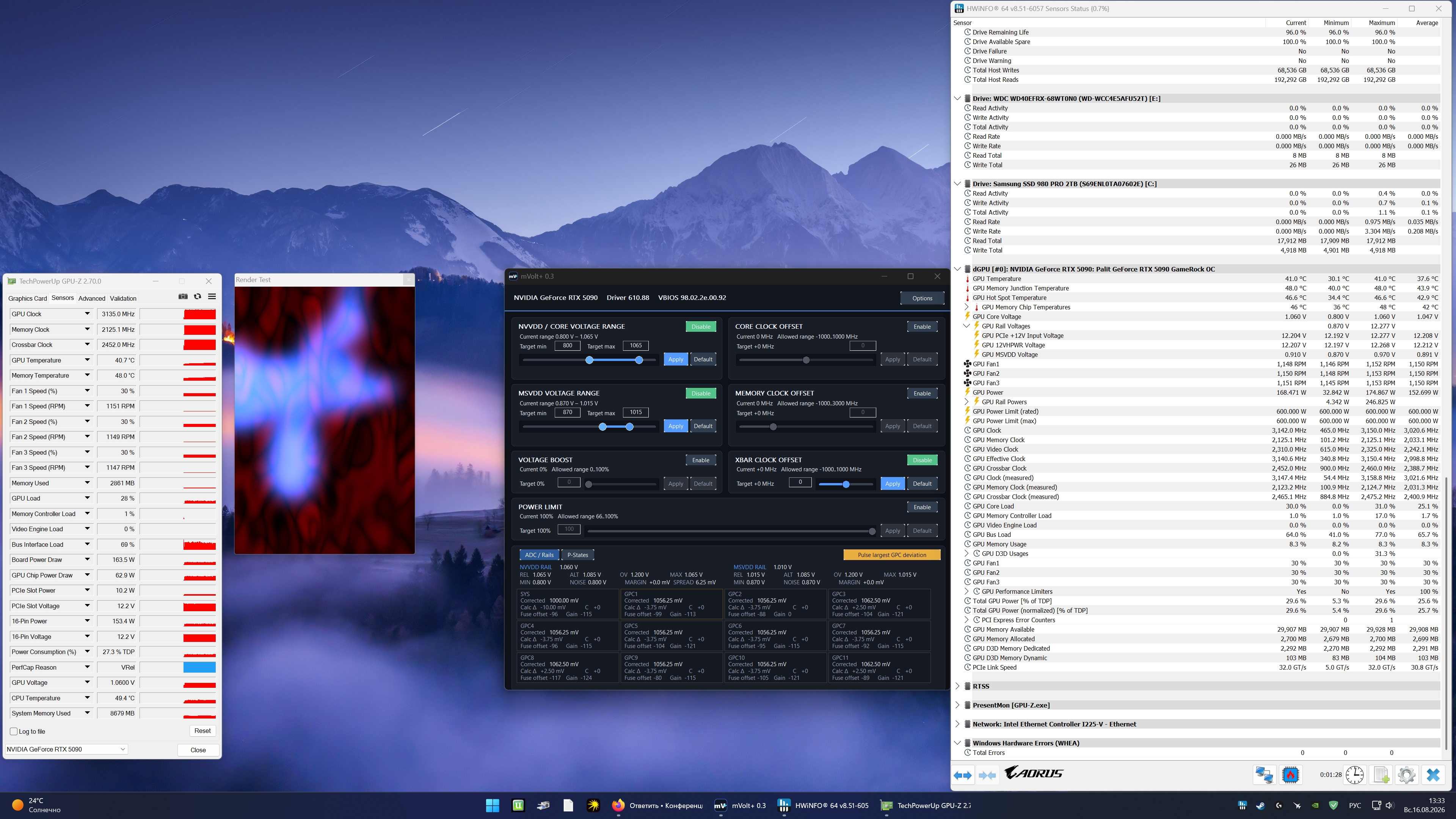Click the GPU-Z screenshot camera icon
1456x819 pixels.
click(x=183, y=297)
